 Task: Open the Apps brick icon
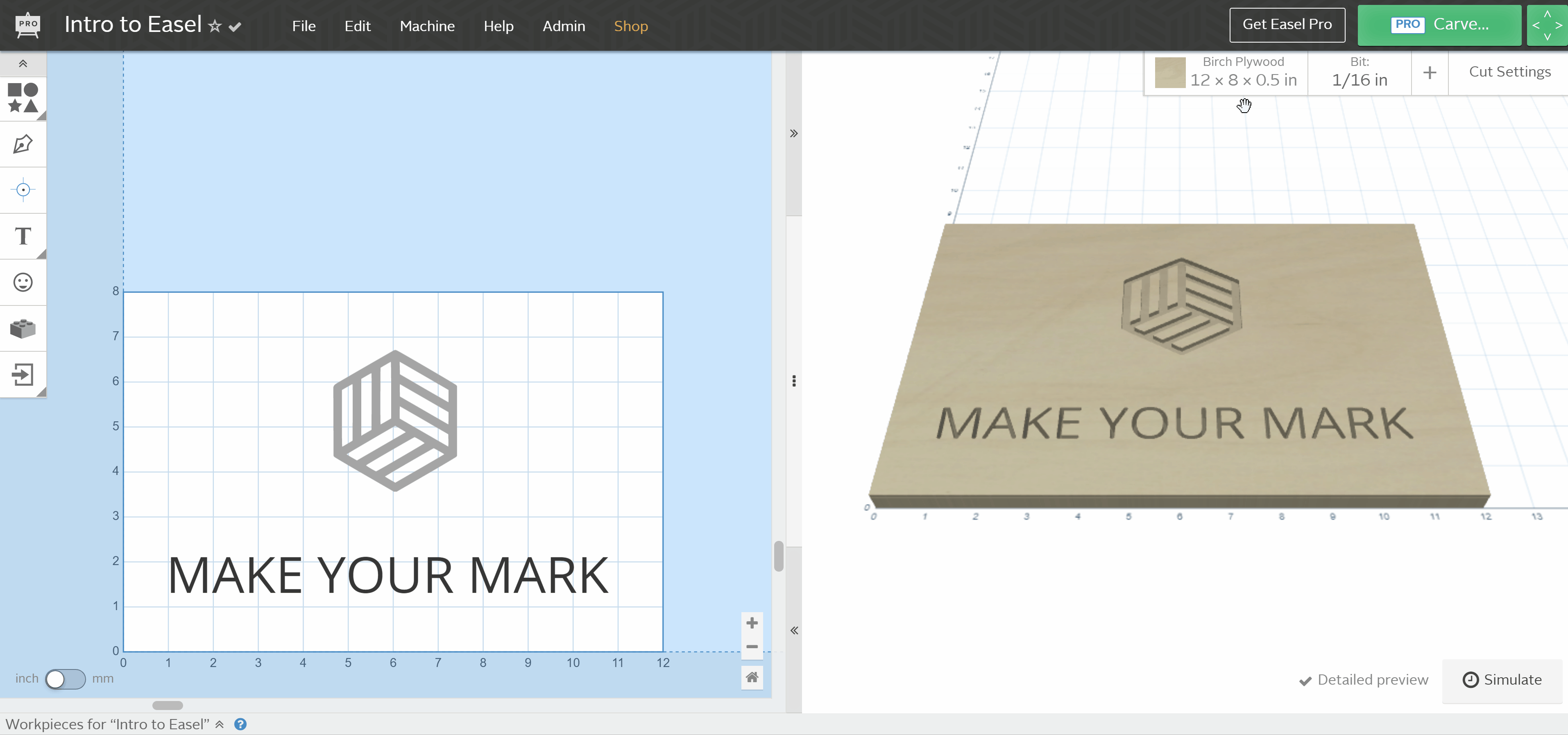click(23, 328)
